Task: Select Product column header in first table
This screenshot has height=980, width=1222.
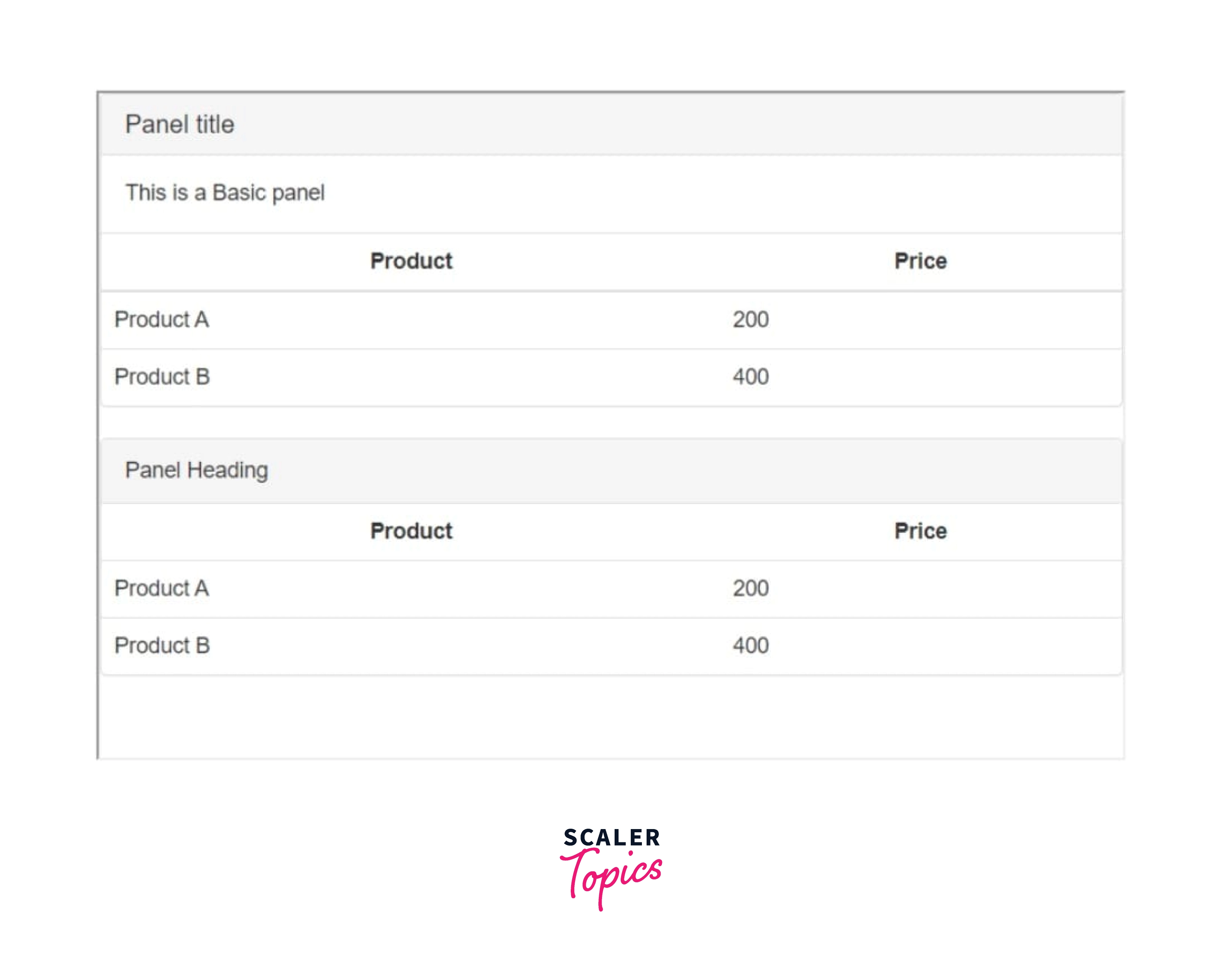Action: (x=411, y=261)
